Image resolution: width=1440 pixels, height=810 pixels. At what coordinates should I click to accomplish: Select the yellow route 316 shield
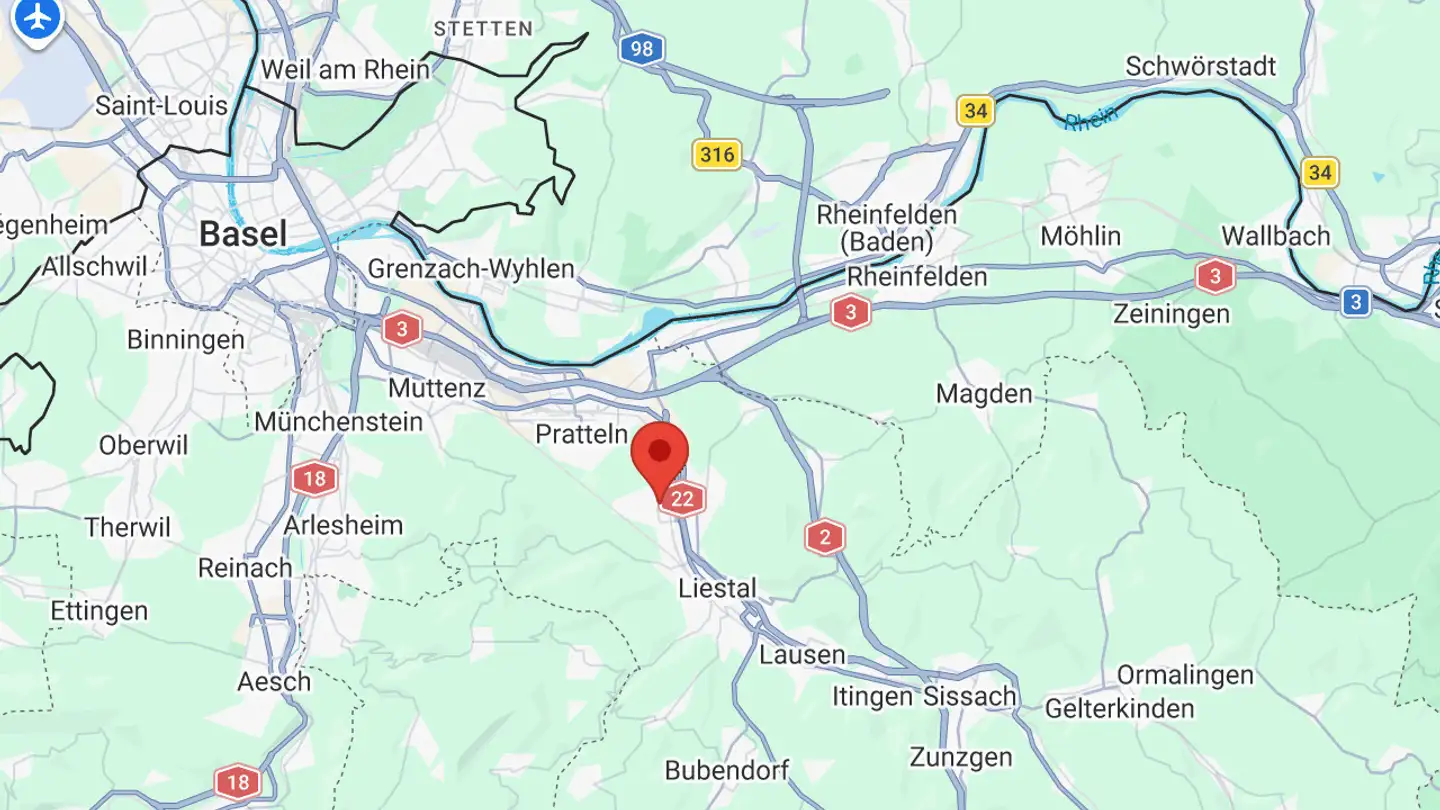coord(717,154)
